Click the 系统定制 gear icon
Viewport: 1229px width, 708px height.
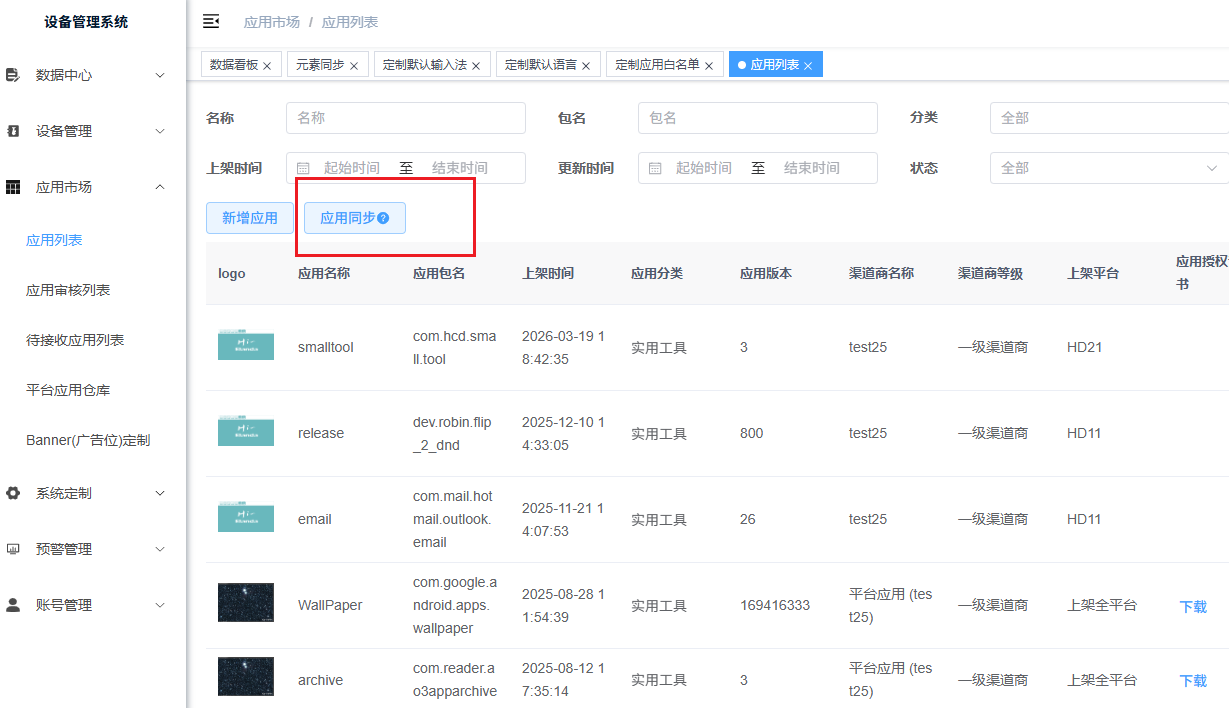[x=13, y=493]
